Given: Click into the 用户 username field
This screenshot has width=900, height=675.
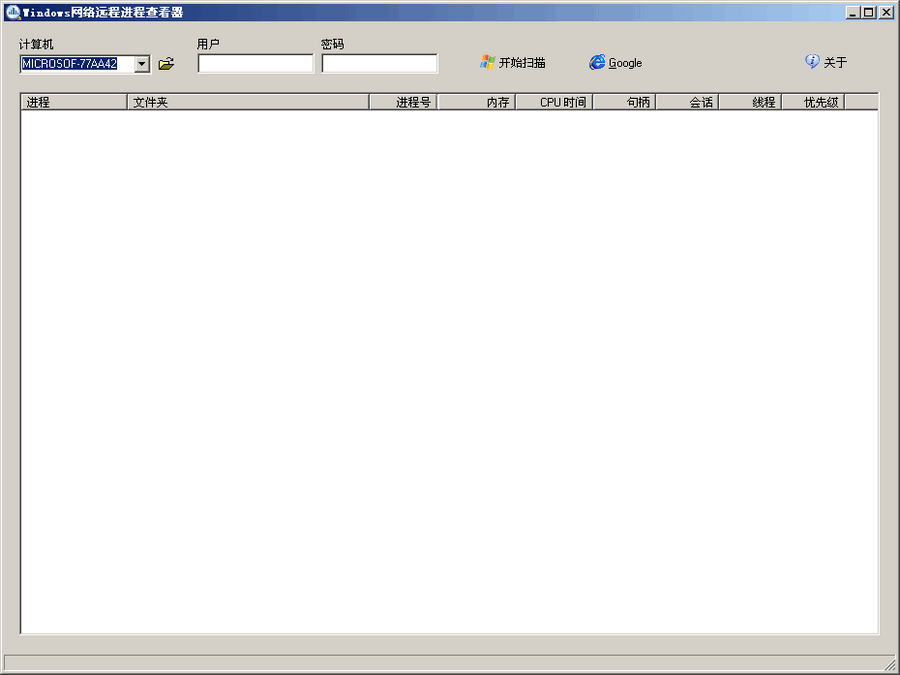Looking at the screenshot, I should [x=255, y=64].
